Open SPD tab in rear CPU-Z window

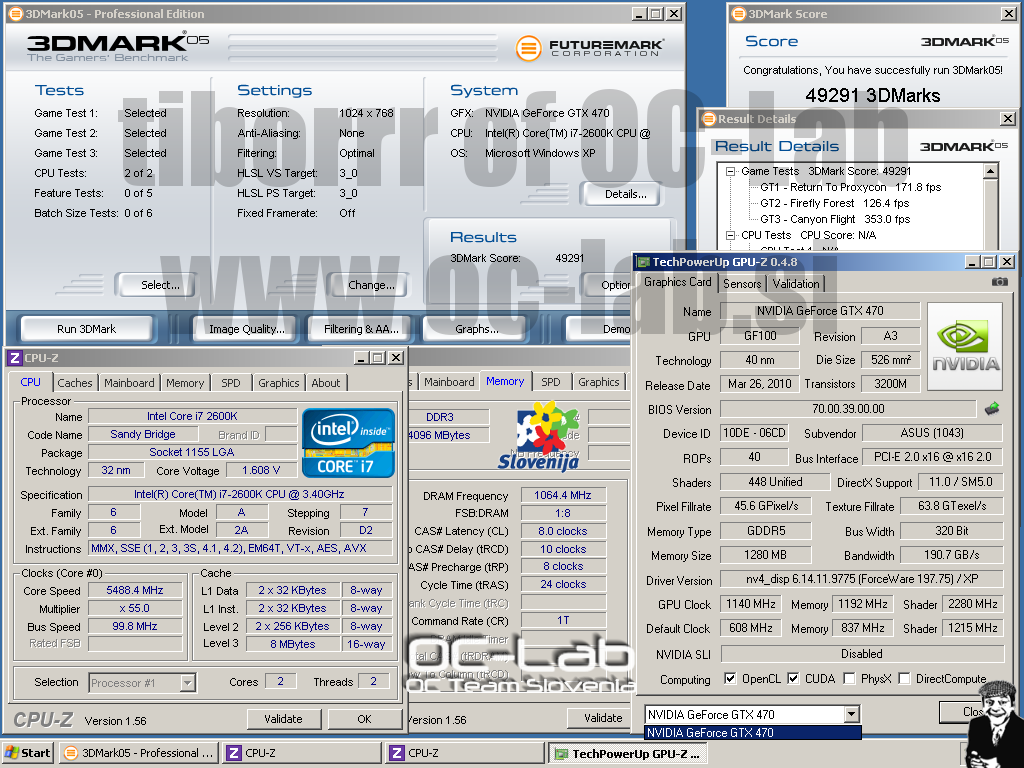click(x=551, y=382)
